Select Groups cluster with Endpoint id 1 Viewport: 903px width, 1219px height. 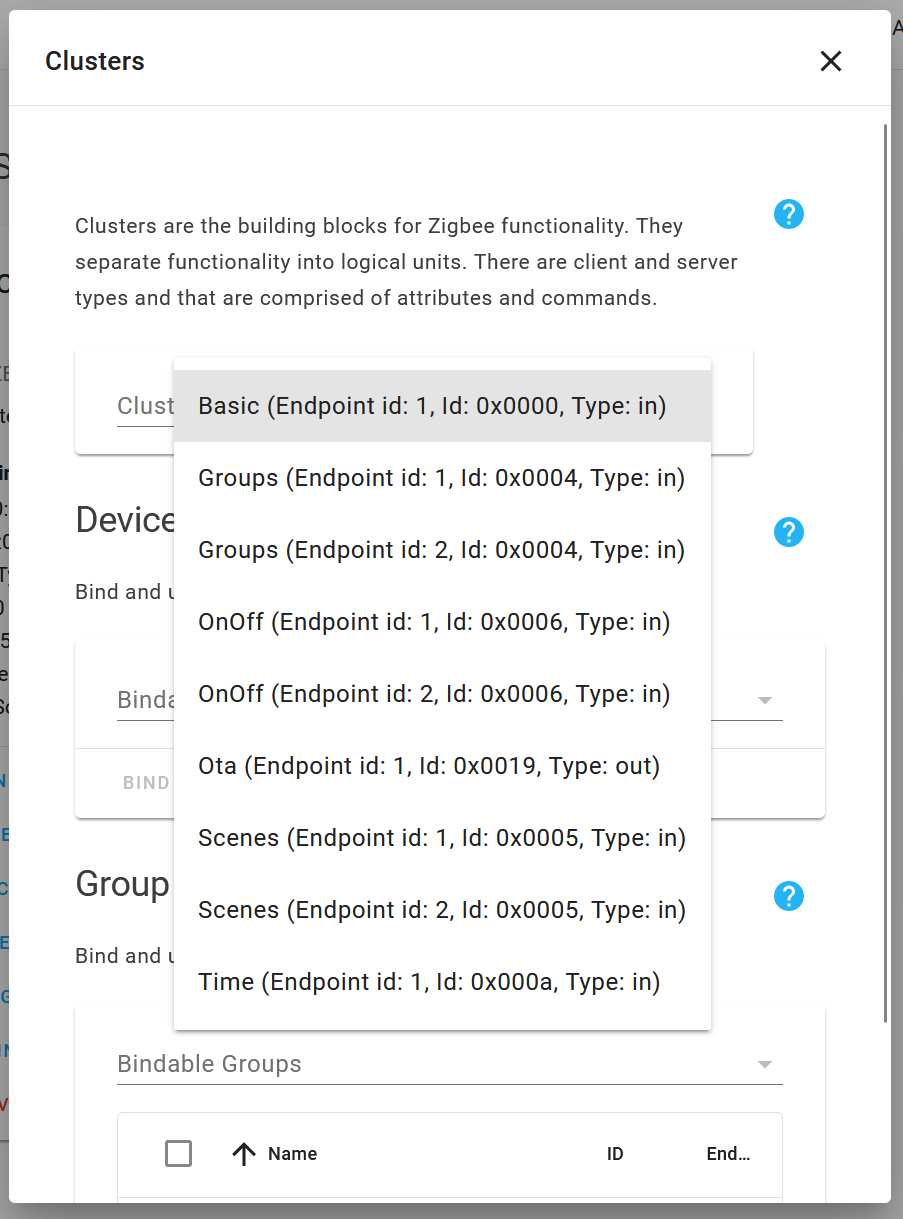point(442,478)
